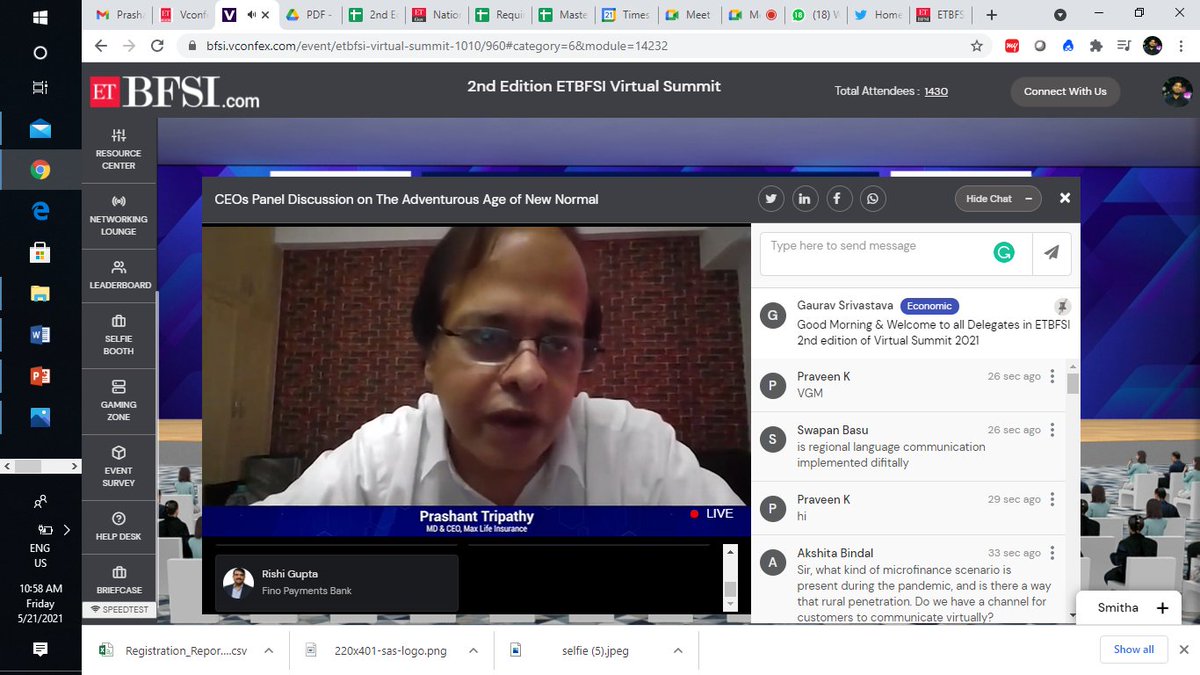This screenshot has height=675, width=1200.
Task: Click the Hide Chat button
Action: [x=998, y=199]
